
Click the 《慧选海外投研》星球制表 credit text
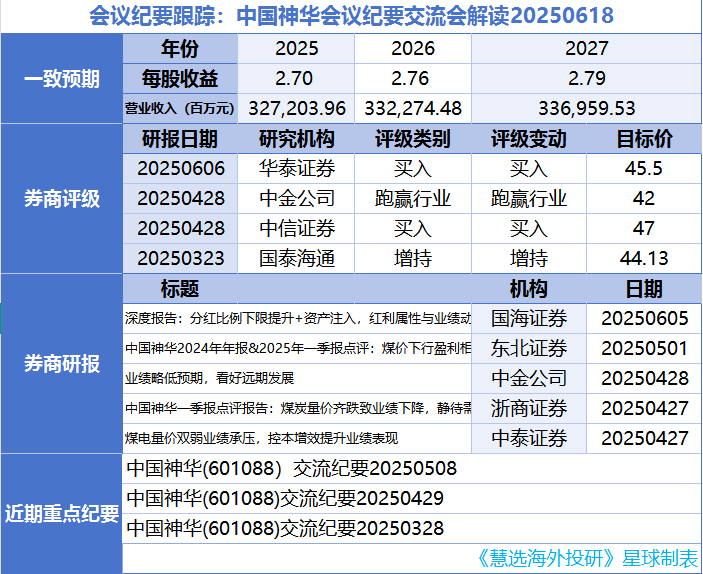click(x=586, y=558)
